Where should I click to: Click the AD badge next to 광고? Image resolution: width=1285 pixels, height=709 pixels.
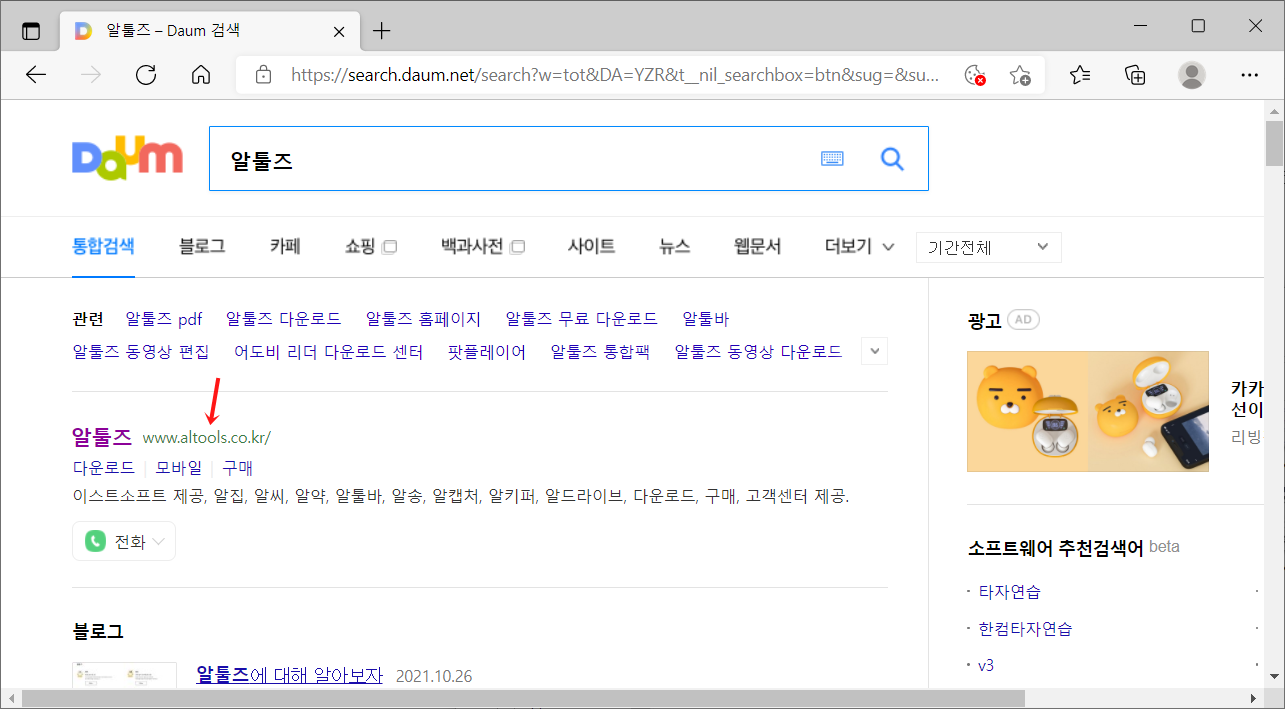click(x=1023, y=320)
